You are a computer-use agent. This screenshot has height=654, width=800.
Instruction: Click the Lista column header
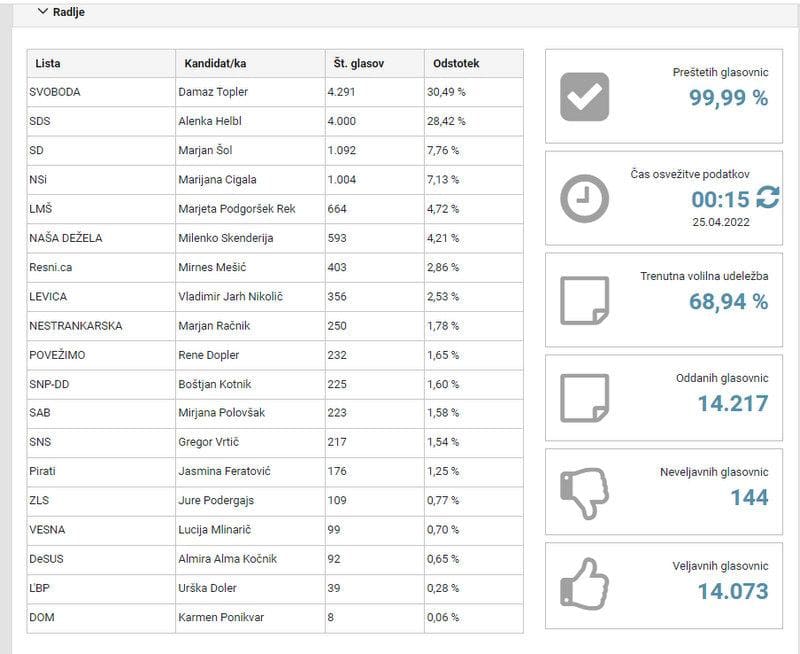click(47, 63)
